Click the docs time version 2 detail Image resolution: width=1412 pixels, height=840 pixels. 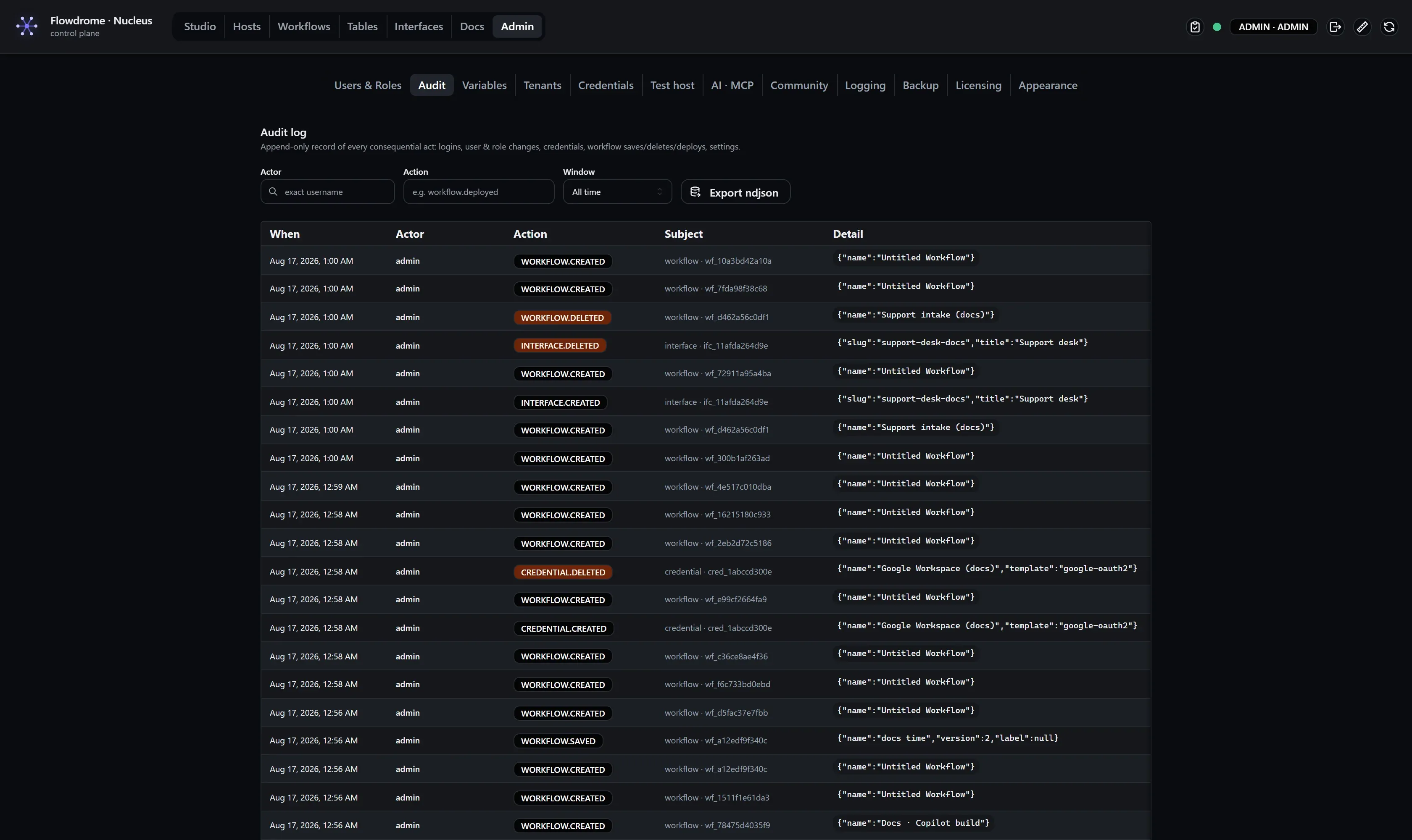[948, 738]
